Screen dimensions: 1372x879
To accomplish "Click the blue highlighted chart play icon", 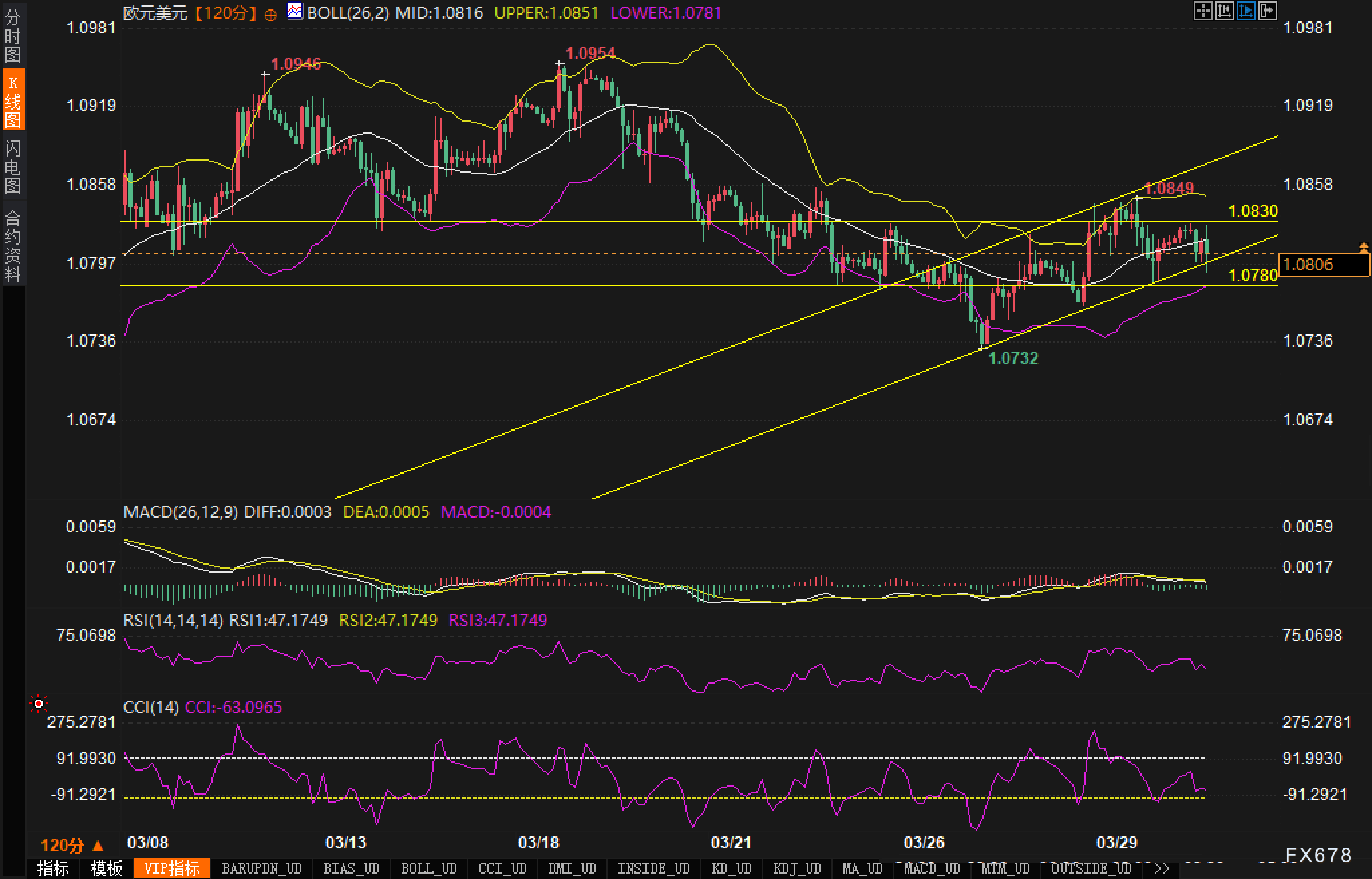I will tap(1246, 11).
